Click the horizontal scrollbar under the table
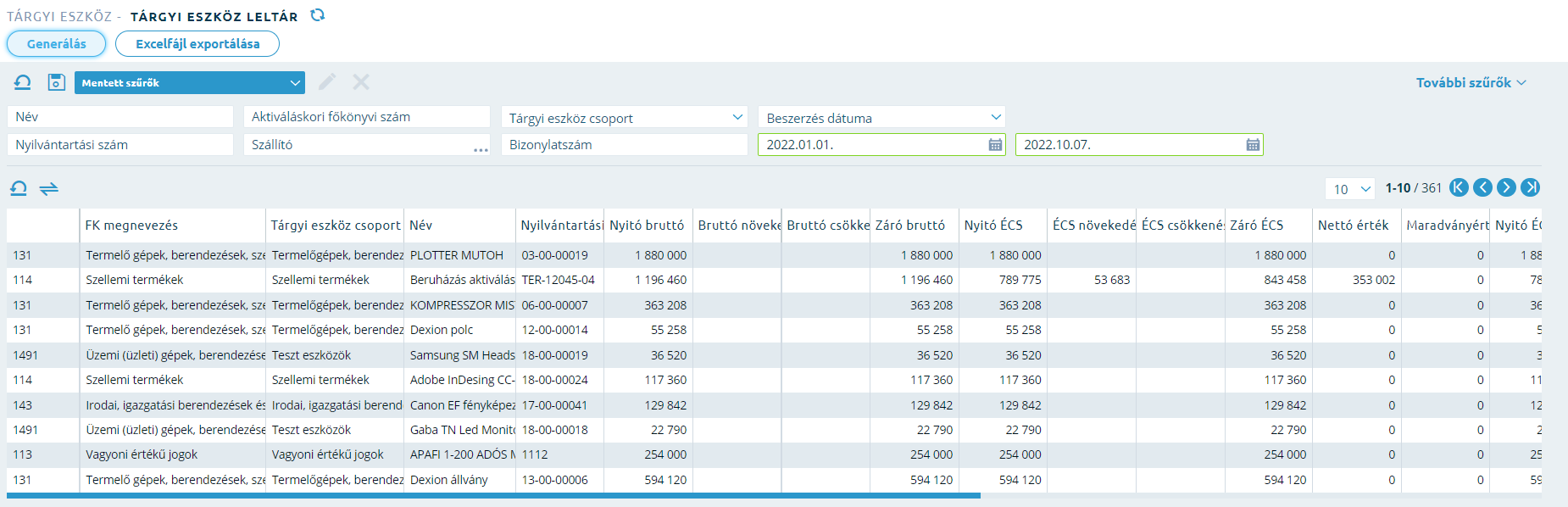The height and width of the screenshot is (507, 1568). [493, 496]
